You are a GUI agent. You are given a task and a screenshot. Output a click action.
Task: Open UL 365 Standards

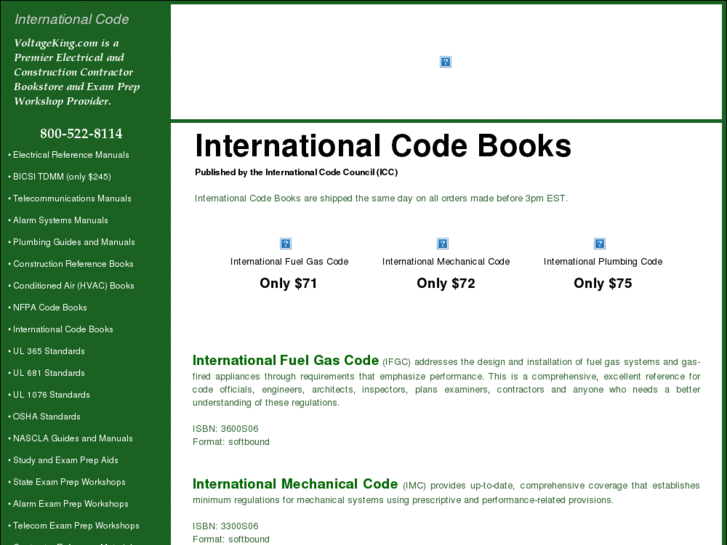(49, 351)
